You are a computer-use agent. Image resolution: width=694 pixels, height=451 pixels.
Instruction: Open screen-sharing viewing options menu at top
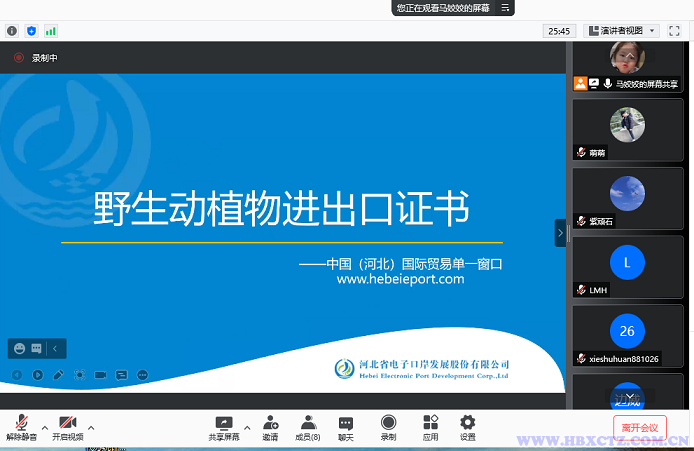tap(506, 7)
